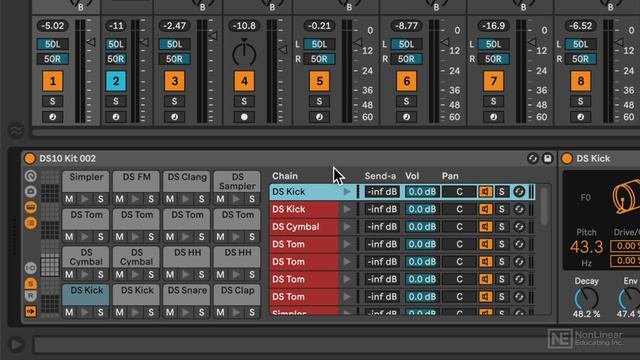Click the DS10 Kit 002 hot-swap preset icon
The height and width of the screenshot is (360, 640).
[532, 158]
